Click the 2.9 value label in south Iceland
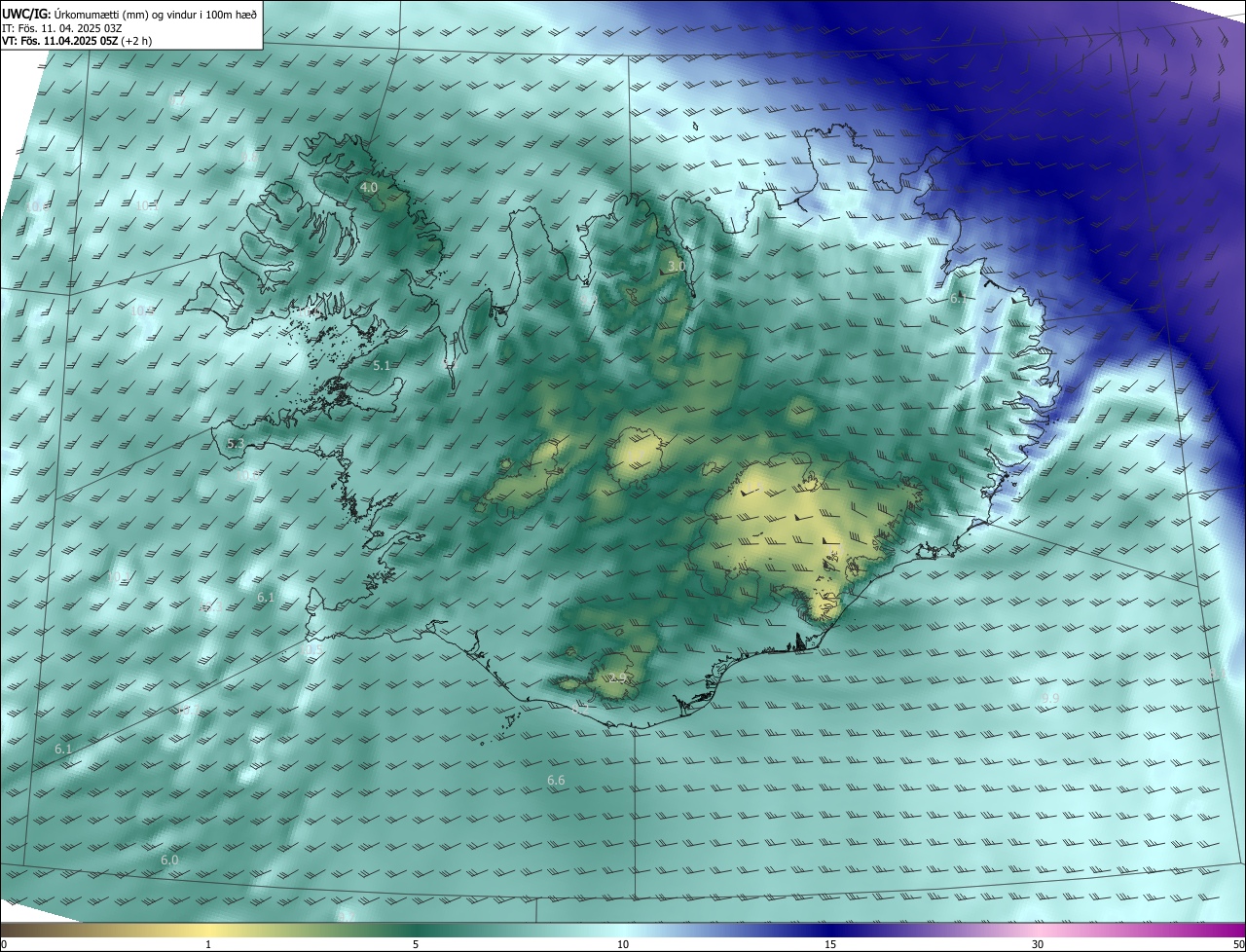This screenshot has height=952, width=1246. 618,677
